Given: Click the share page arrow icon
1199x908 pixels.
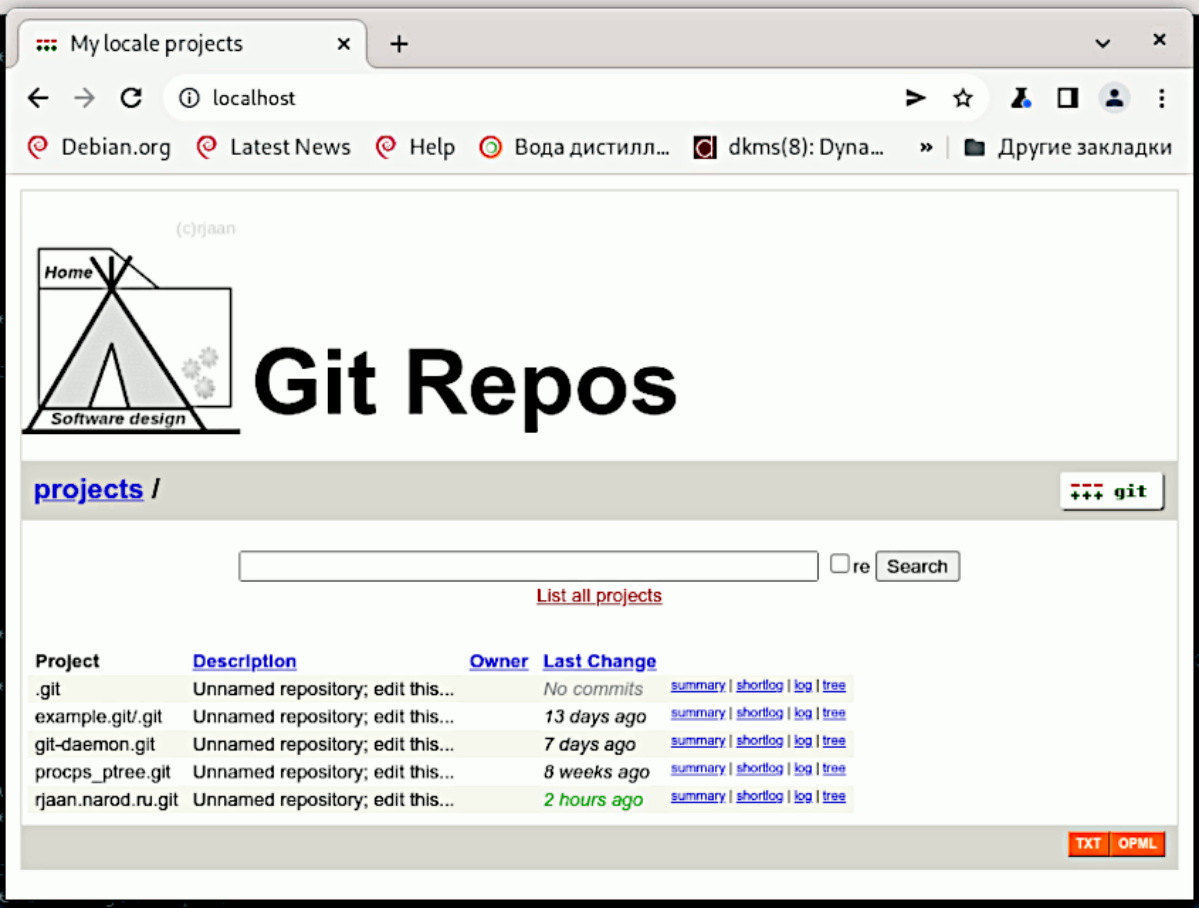Looking at the screenshot, I should pos(915,98).
